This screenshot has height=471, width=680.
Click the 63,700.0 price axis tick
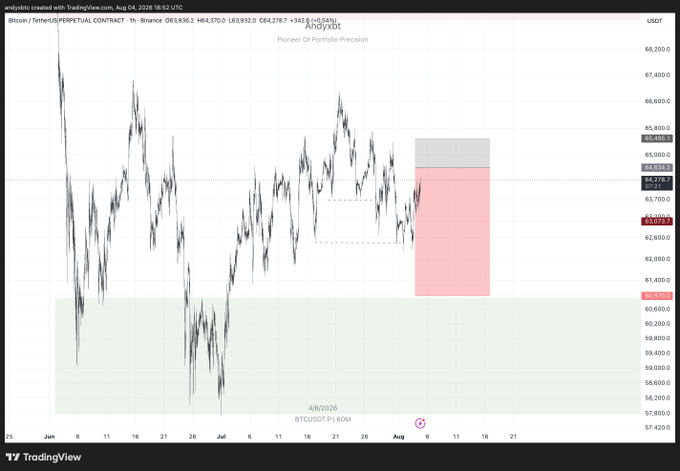point(657,200)
